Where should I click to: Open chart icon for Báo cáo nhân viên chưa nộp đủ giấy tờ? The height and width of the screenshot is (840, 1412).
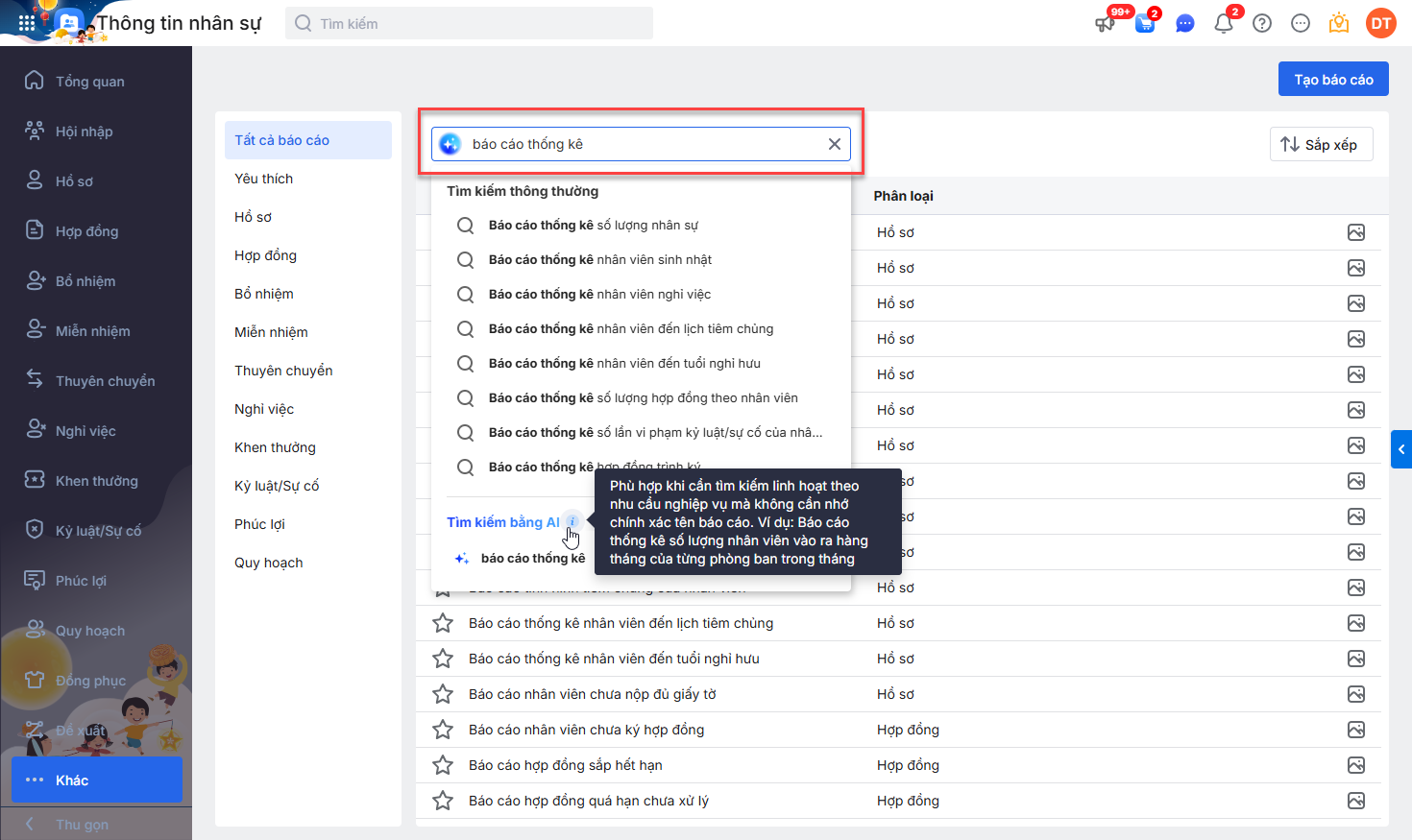1356,694
